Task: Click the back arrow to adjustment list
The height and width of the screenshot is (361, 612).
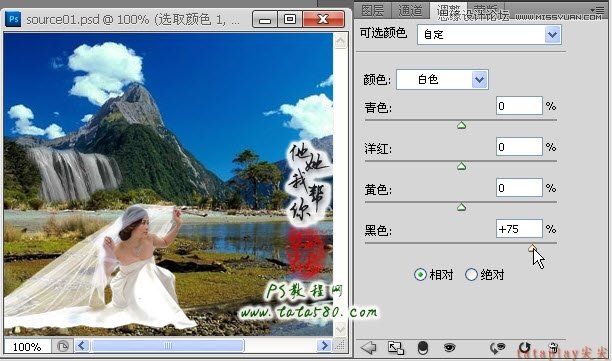Action: point(368,347)
